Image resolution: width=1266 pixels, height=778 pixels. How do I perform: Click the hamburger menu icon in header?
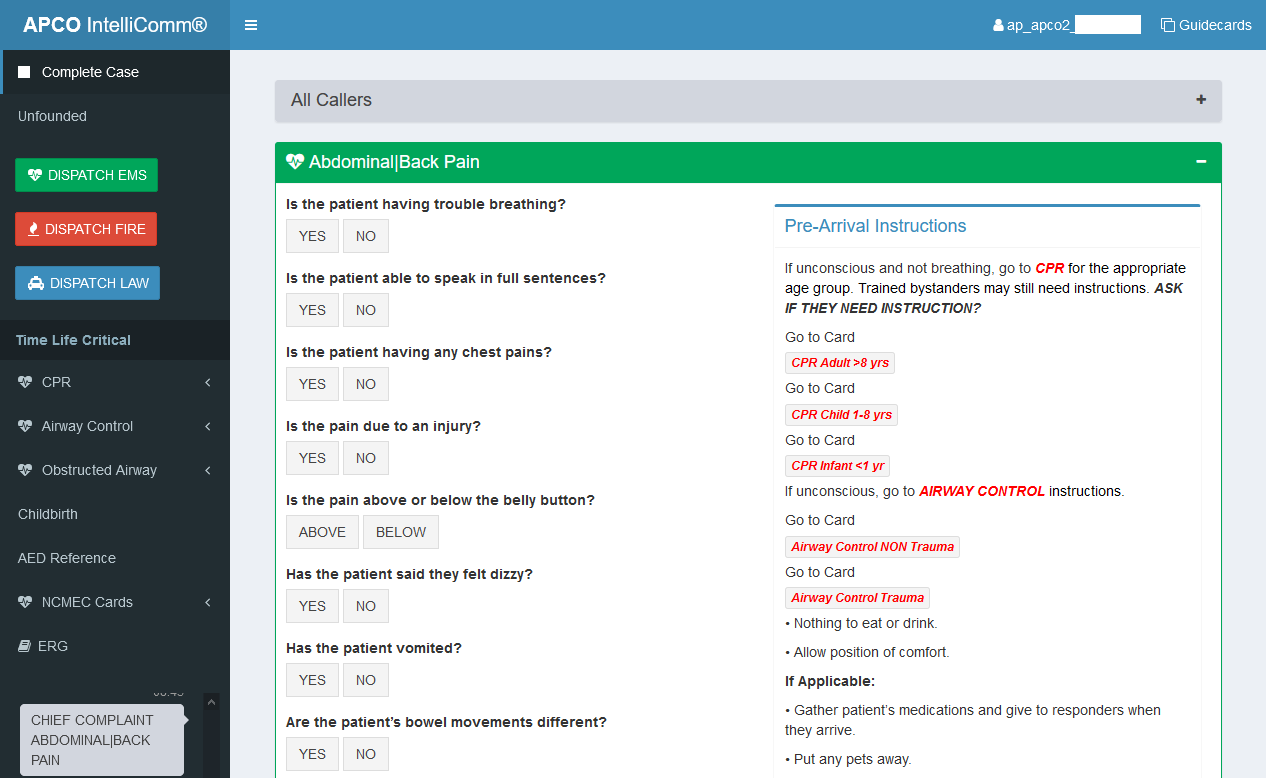point(251,25)
